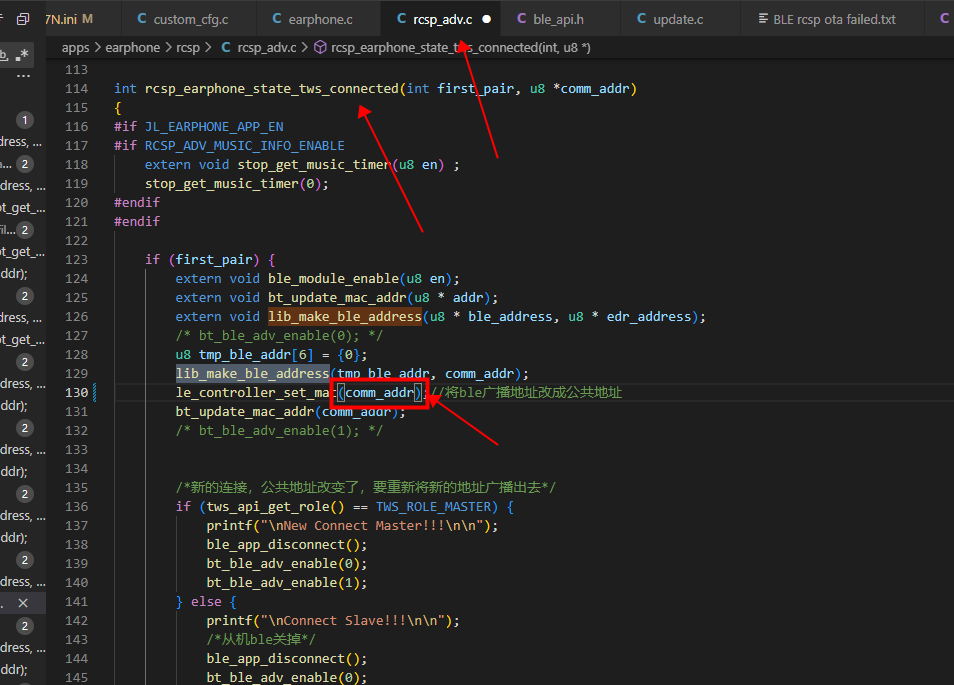The width and height of the screenshot is (954, 685).
Task: Click line number 123 in the gutter
Action: point(77,260)
